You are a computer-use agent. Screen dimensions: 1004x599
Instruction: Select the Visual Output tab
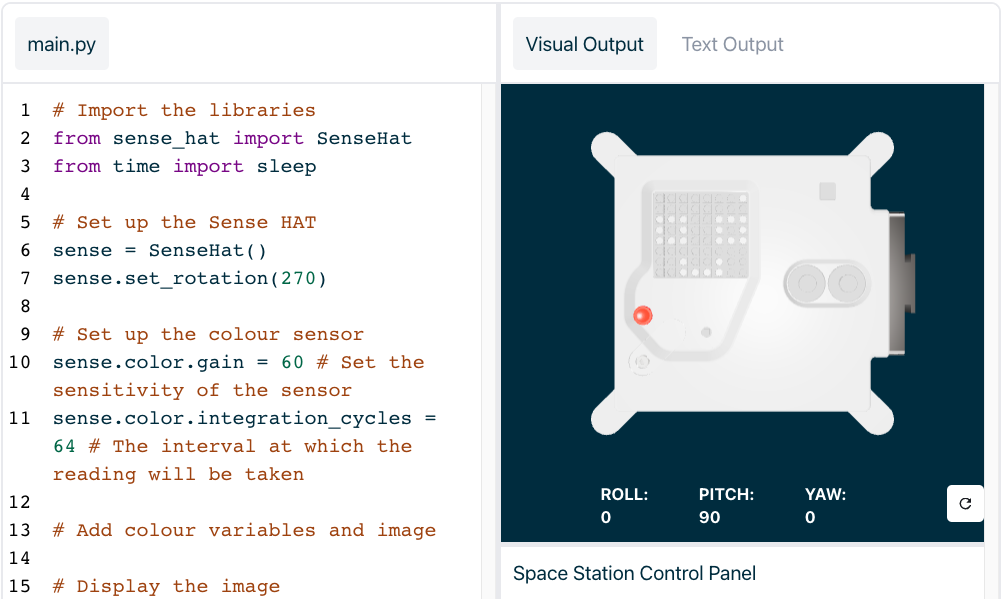pos(584,44)
